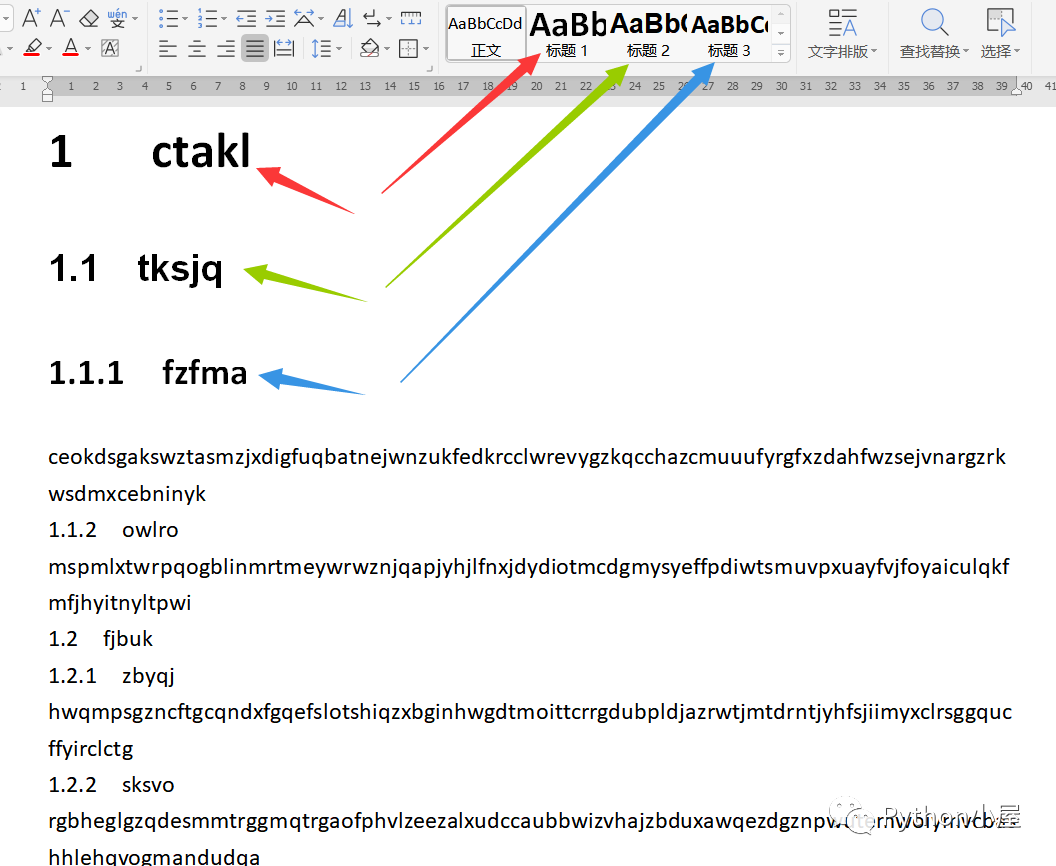This screenshot has height=866, width=1056.
Task: Click in the heading '1.1 tksjq'
Action: click(135, 269)
